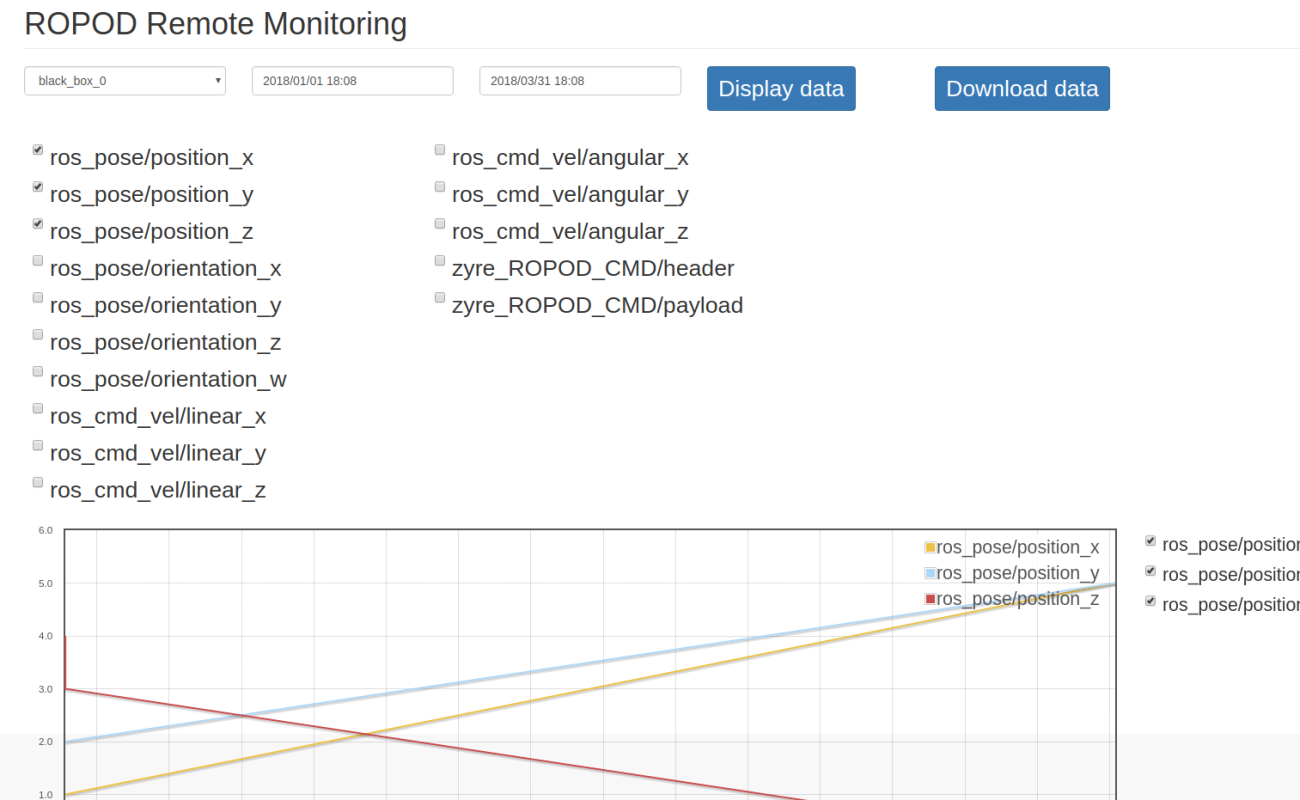Click ros_pose/position_z legend label in chart
Image resolution: width=1300 pixels, height=800 pixels.
[x=1018, y=599]
